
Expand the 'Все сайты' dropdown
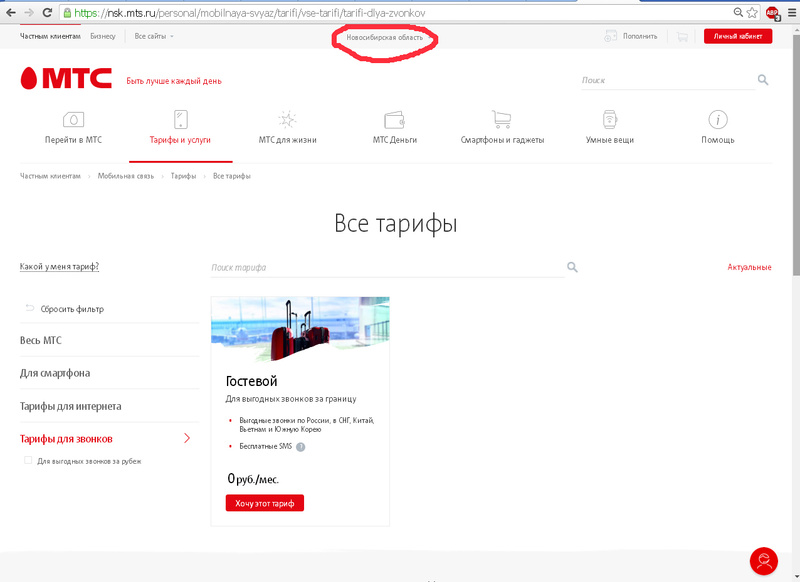click(x=154, y=36)
